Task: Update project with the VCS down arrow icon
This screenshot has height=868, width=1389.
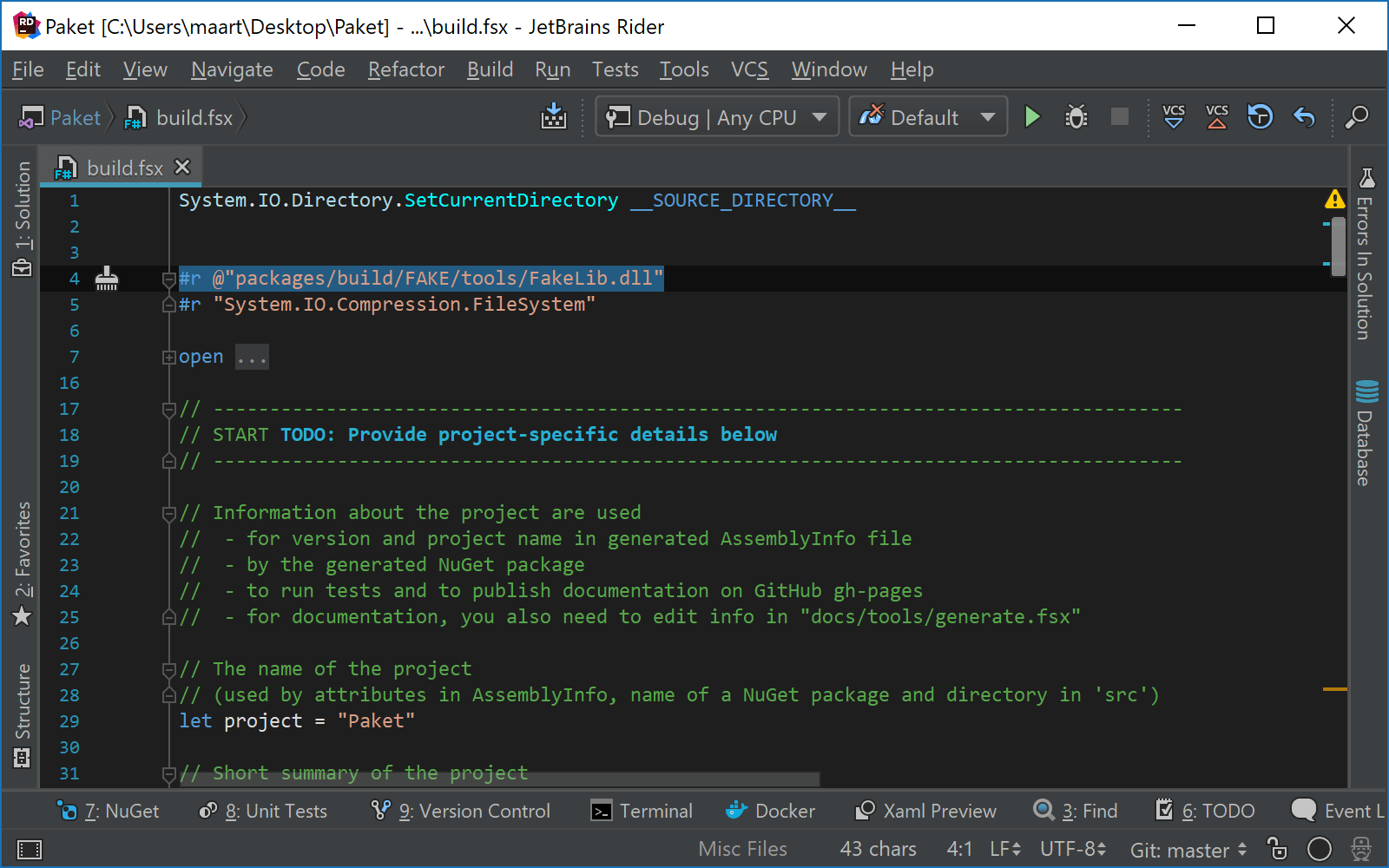Action: tap(1174, 116)
